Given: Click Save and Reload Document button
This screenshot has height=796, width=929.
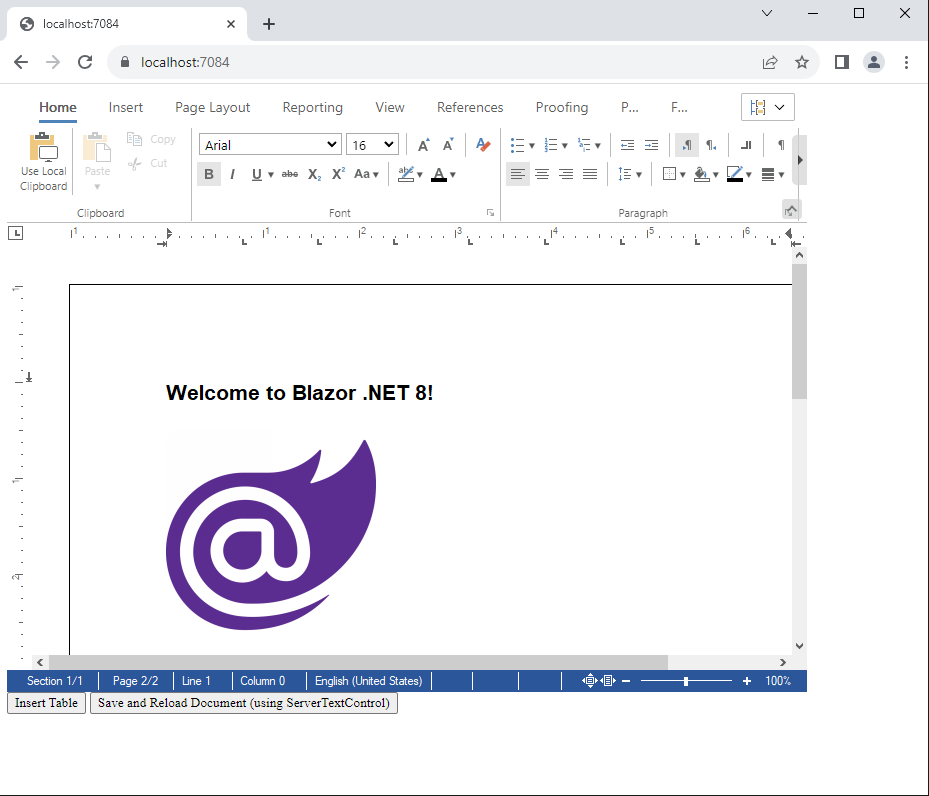Looking at the screenshot, I should [x=244, y=703].
